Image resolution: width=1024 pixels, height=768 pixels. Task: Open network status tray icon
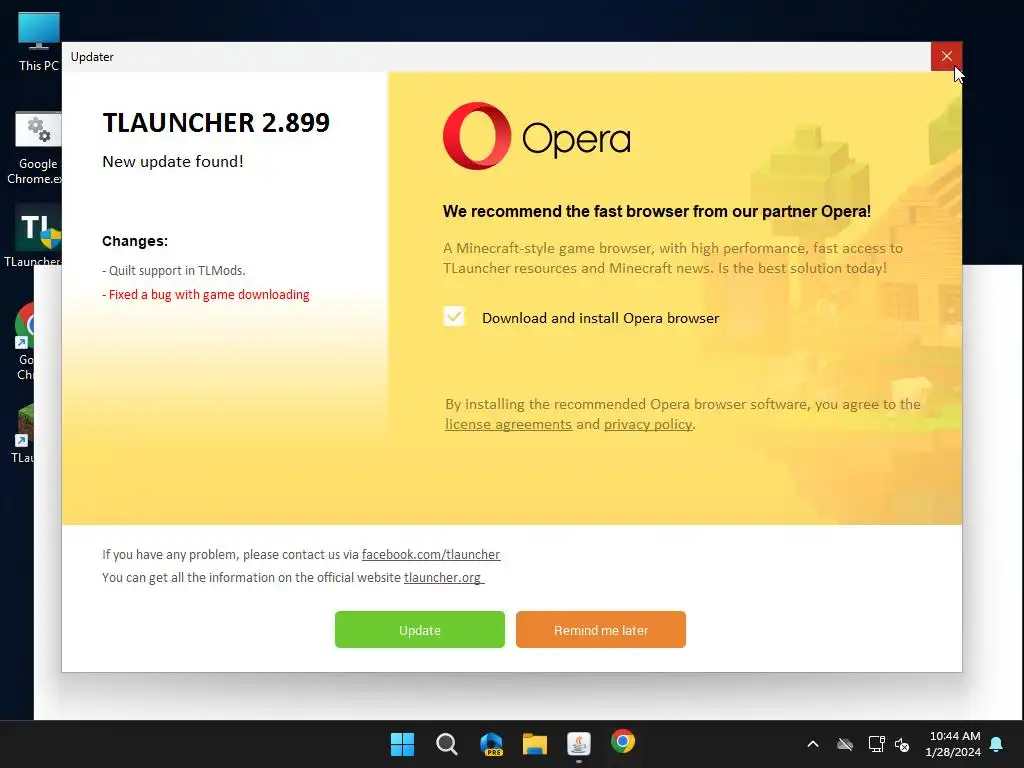pos(876,744)
